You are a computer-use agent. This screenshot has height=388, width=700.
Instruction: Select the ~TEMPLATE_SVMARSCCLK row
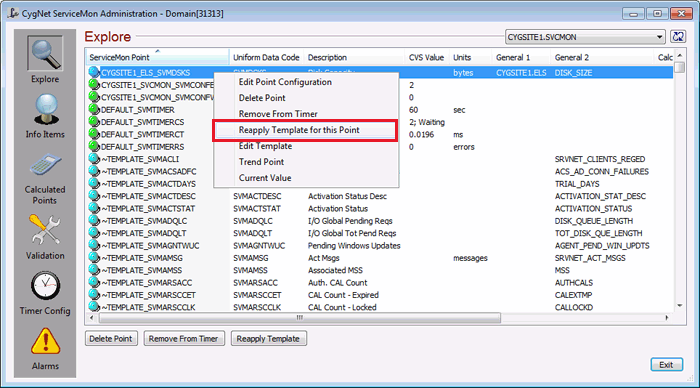379,307
